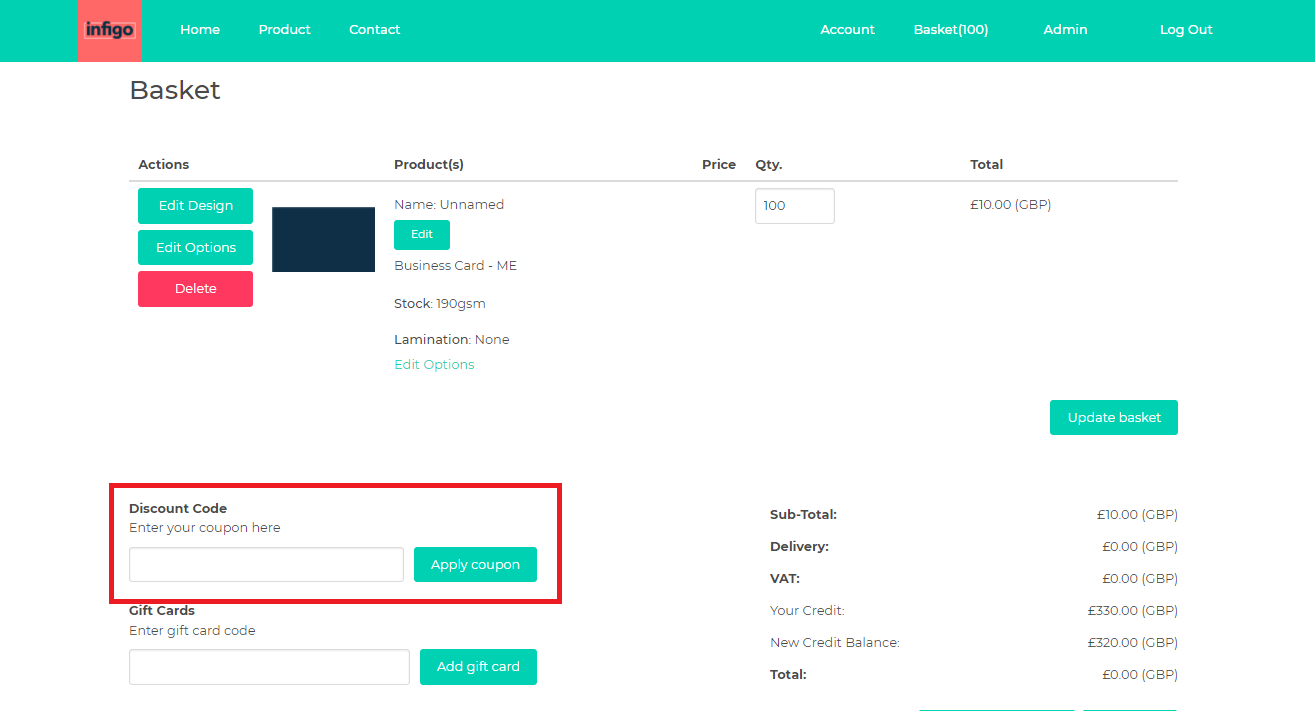The image size is (1315, 711).
Task: Click Edit button under Name: Unnamed
Action: (x=421, y=235)
